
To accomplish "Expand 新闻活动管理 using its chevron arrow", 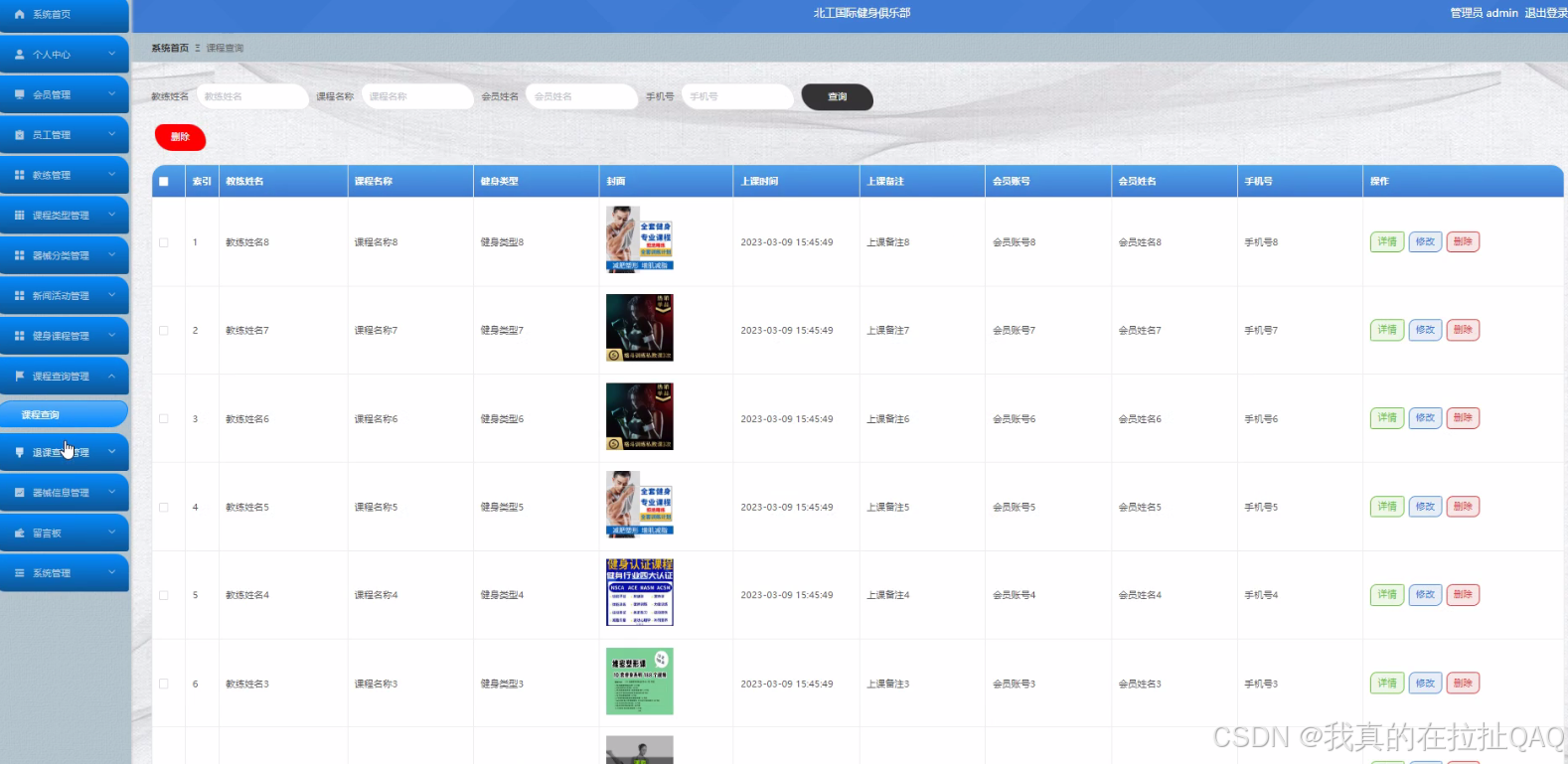I will click(x=111, y=295).
